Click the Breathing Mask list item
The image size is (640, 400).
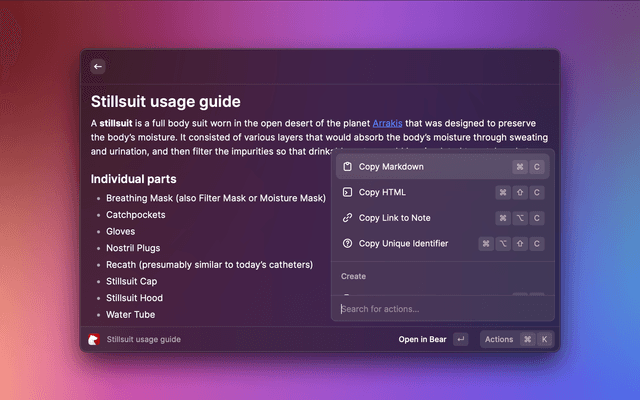point(216,198)
